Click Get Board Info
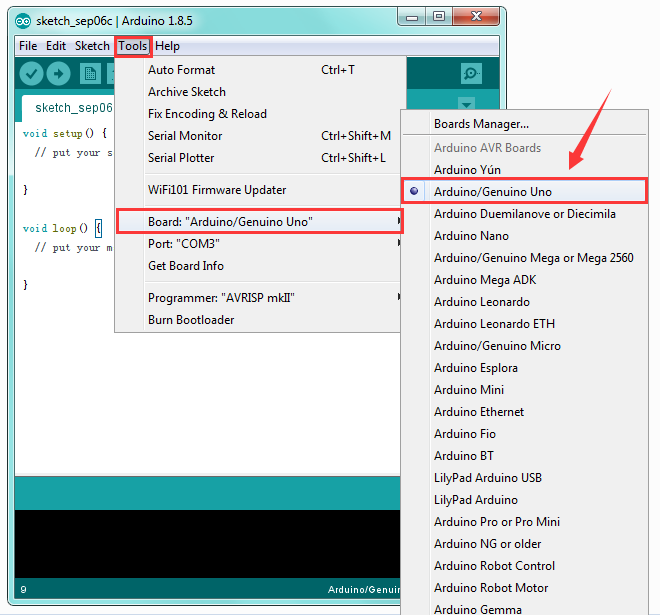 [186, 266]
